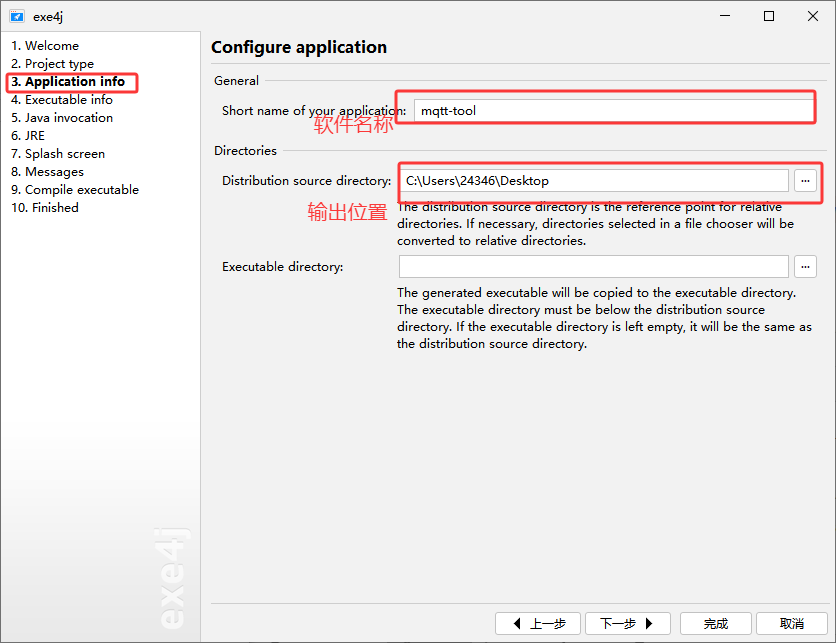
Task: Select the Java invocation step
Action: pyautogui.click(x=62, y=118)
